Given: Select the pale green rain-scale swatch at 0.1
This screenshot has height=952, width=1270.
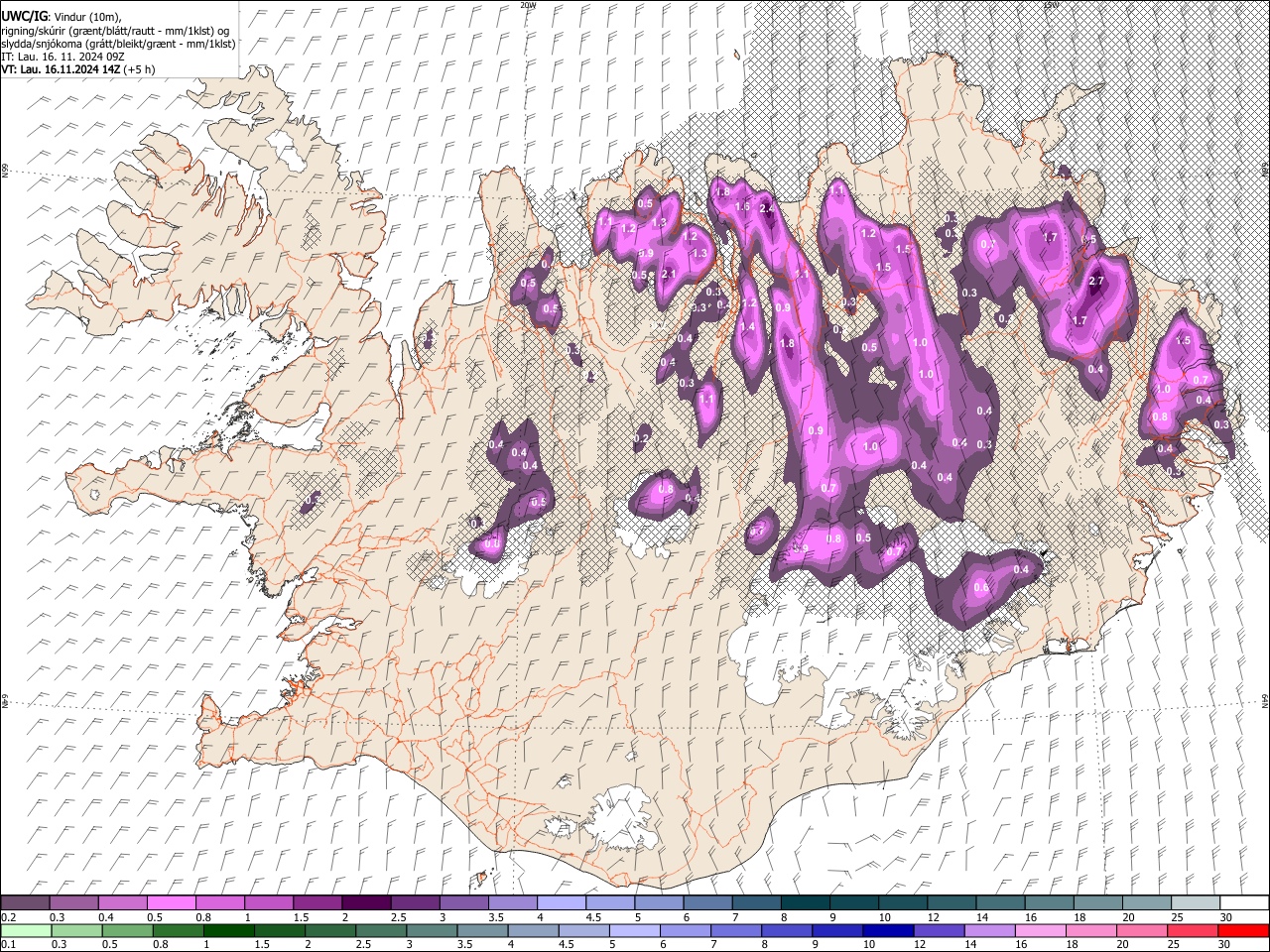Looking at the screenshot, I should click(25, 930).
